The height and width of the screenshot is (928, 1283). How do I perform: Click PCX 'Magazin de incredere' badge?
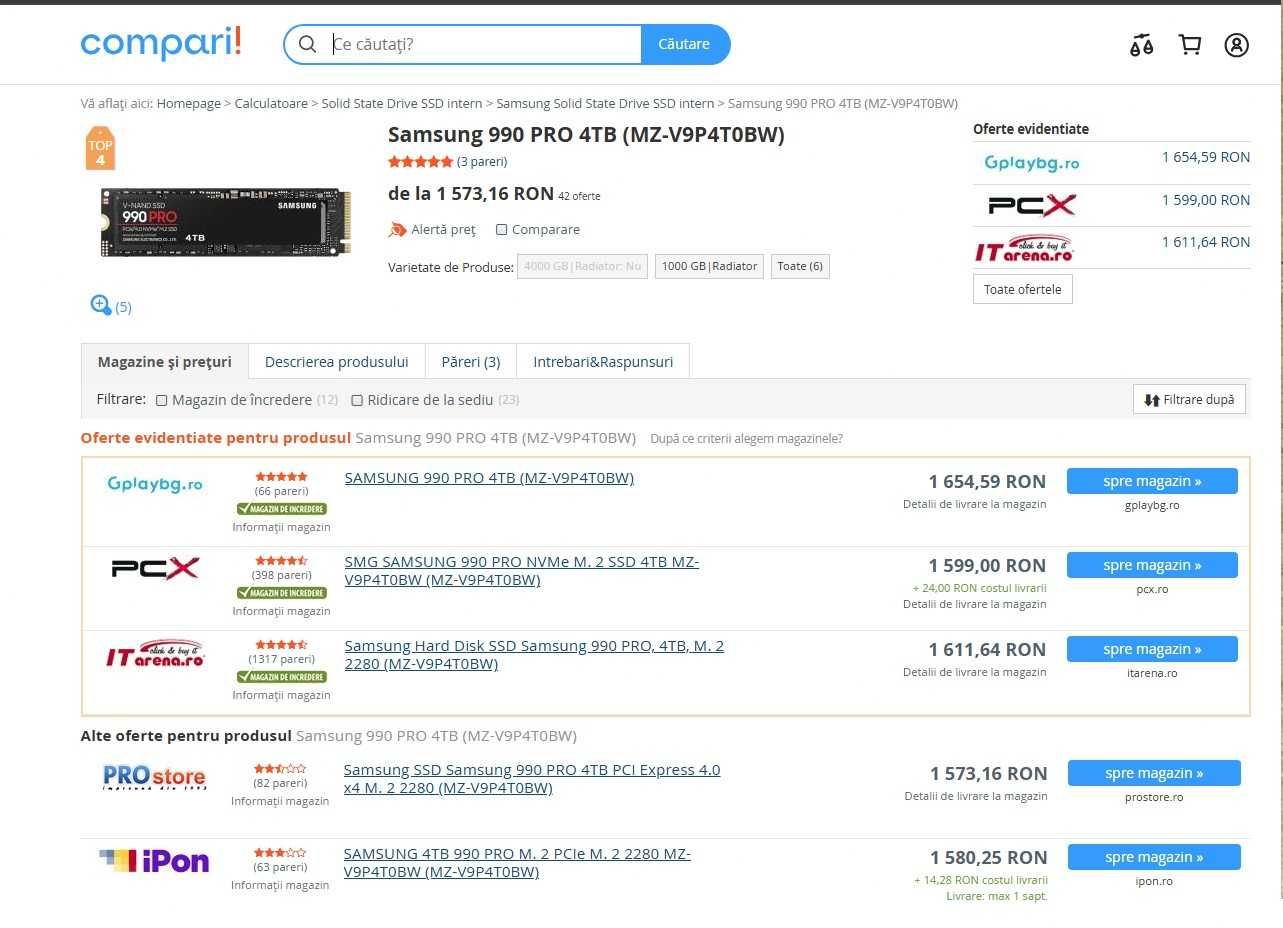coord(281,593)
